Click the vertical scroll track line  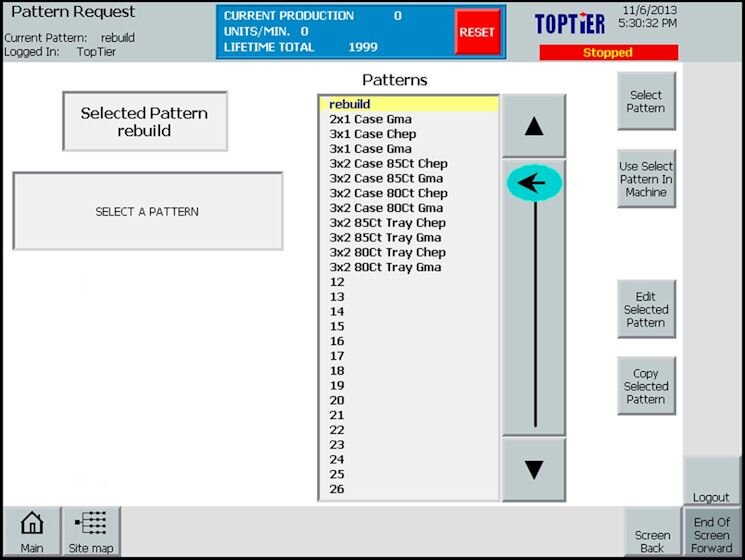[x=535, y=320]
